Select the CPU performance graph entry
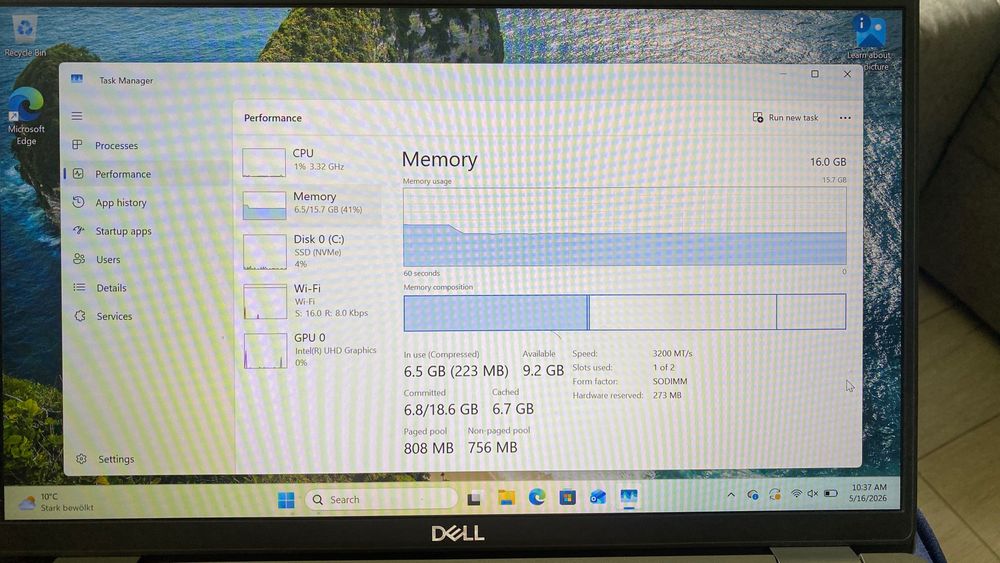Screen dimensions: 1000x563 pos(311,161)
